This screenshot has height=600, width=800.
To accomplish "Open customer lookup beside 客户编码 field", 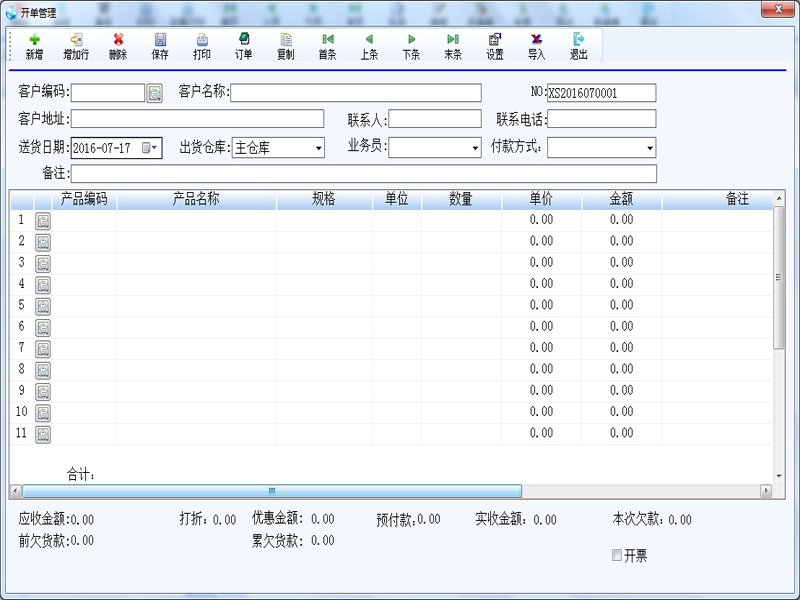I will click(x=155, y=93).
